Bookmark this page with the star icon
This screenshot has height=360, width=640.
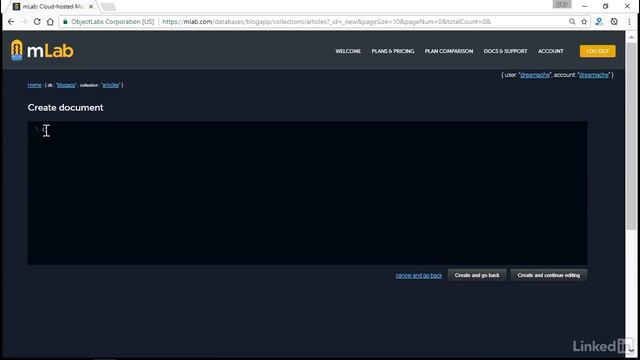[x=584, y=22]
